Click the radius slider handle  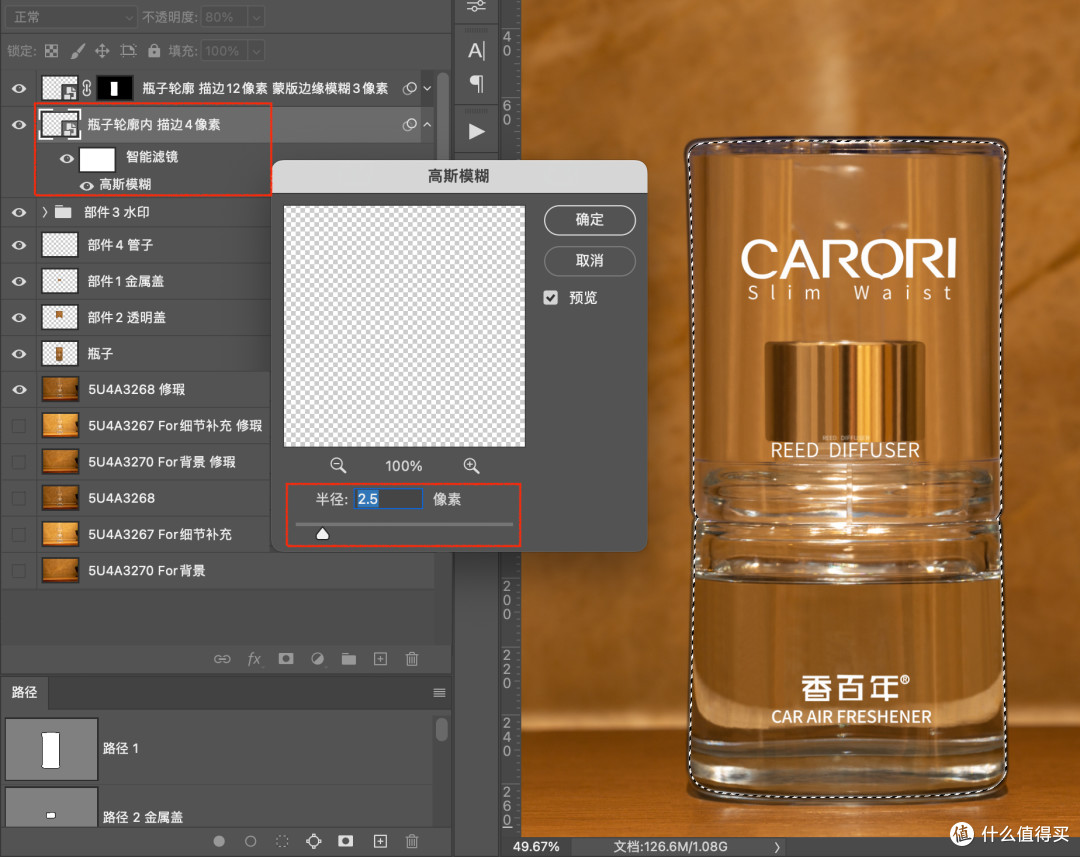tap(322, 534)
